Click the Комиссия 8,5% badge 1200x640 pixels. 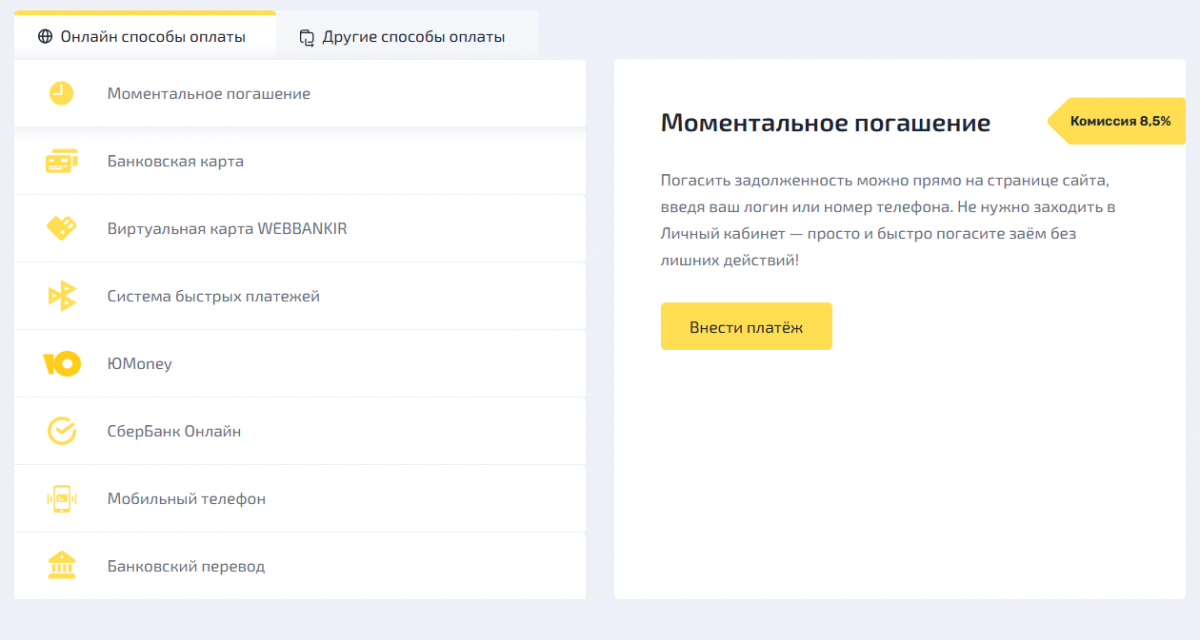1119,121
